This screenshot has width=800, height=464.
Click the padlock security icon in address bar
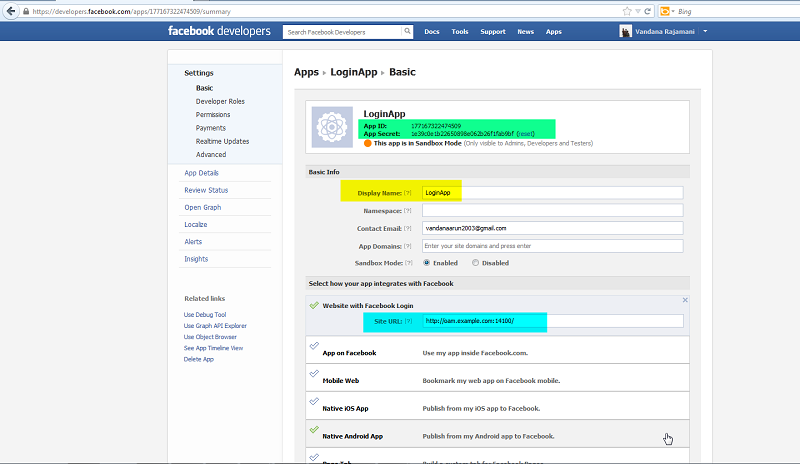26,11
